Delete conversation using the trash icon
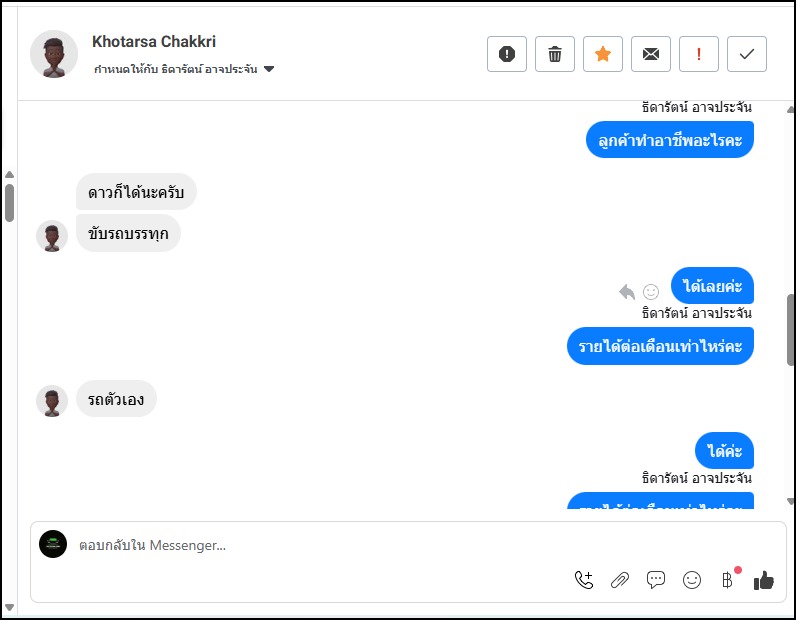This screenshot has width=796, height=620. click(555, 54)
